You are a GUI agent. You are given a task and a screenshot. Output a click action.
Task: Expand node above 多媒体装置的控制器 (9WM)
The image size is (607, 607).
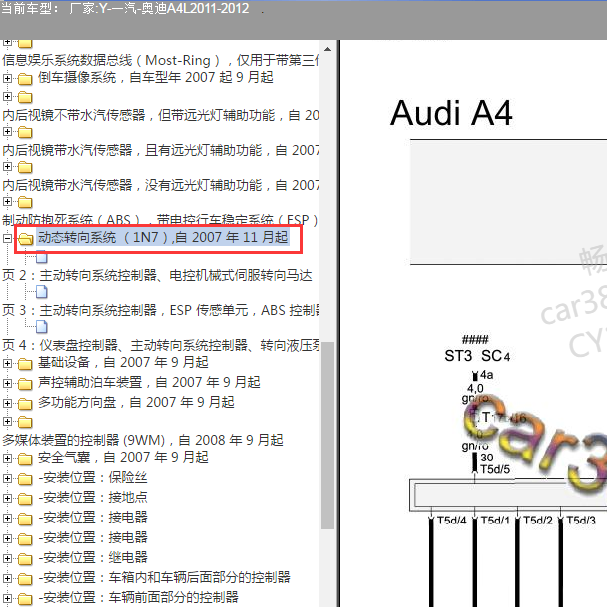[x=7, y=421]
